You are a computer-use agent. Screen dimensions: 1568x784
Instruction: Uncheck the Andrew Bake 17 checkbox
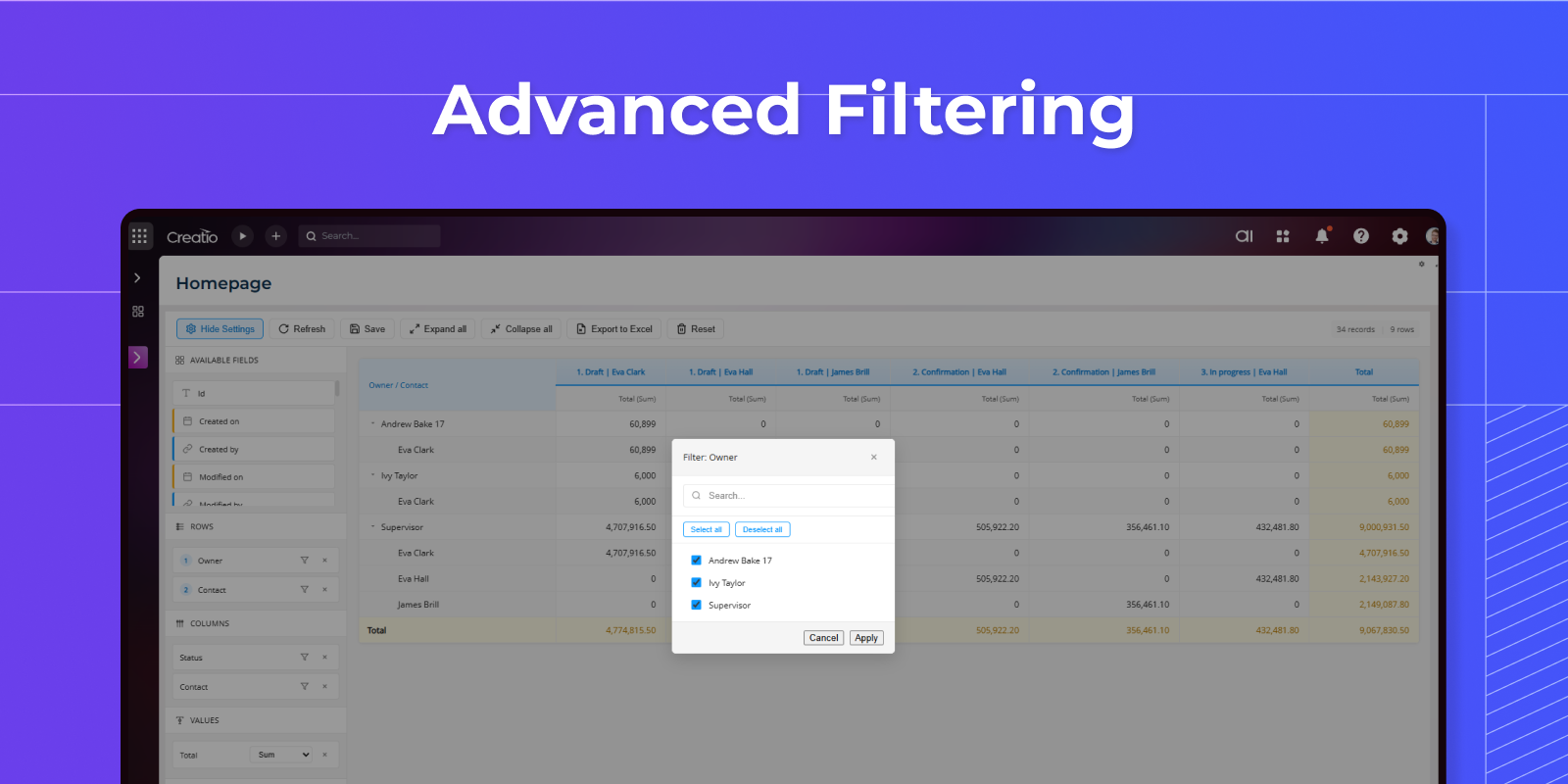coord(696,561)
